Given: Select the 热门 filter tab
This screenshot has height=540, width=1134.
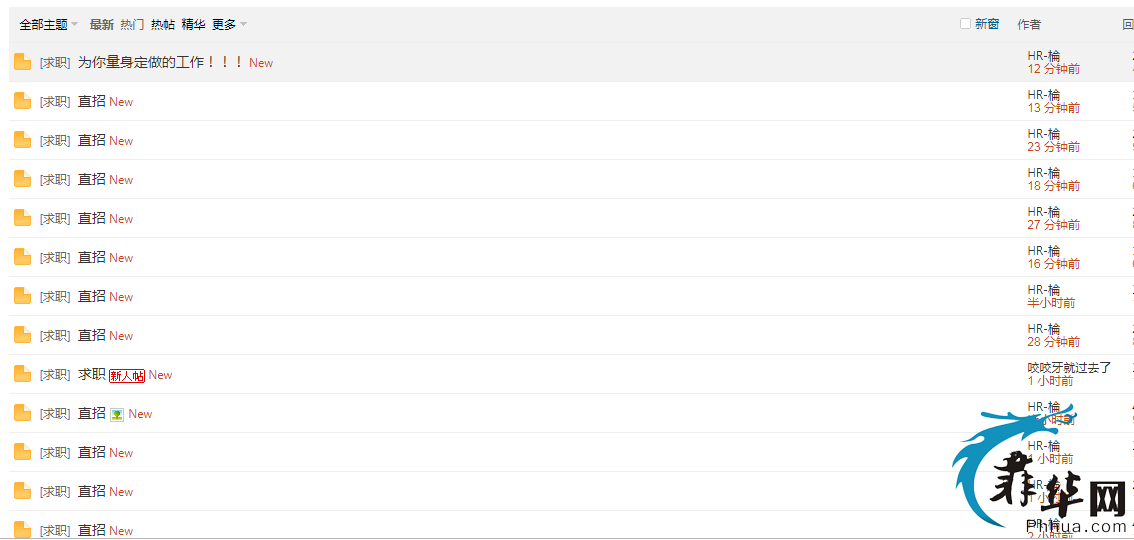Looking at the screenshot, I should click(132, 25).
